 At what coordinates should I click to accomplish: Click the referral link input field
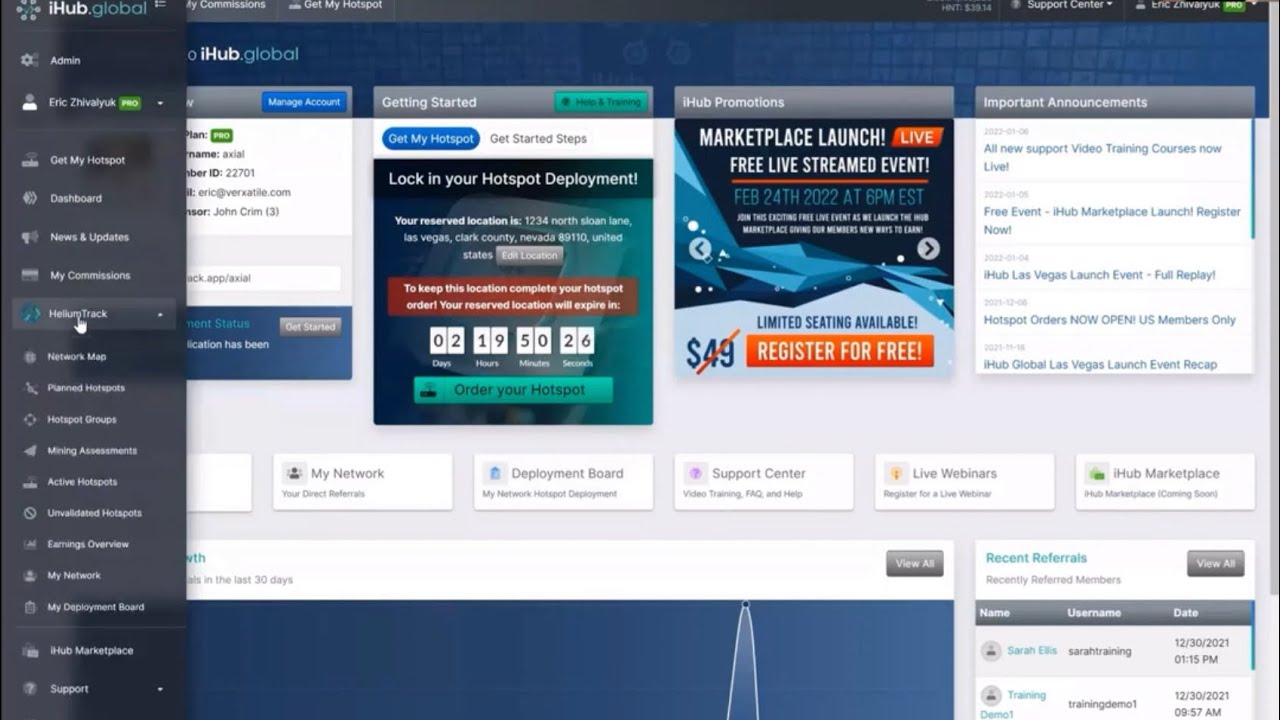pos(263,278)
